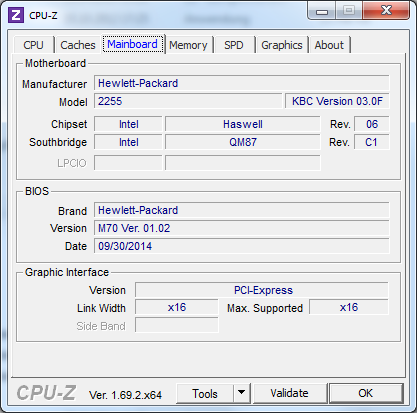Click the BIOS Version M70 Ver. 01.02

(x=242, y=228)
